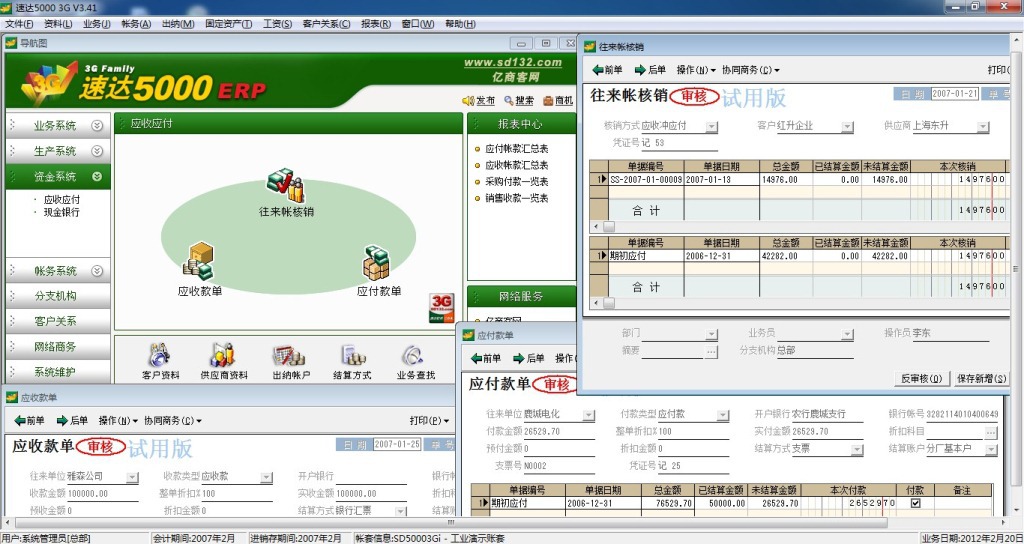The image size is (1024, 544).
Task: Open the 帮助(H) menu
Action: [460, 24]
